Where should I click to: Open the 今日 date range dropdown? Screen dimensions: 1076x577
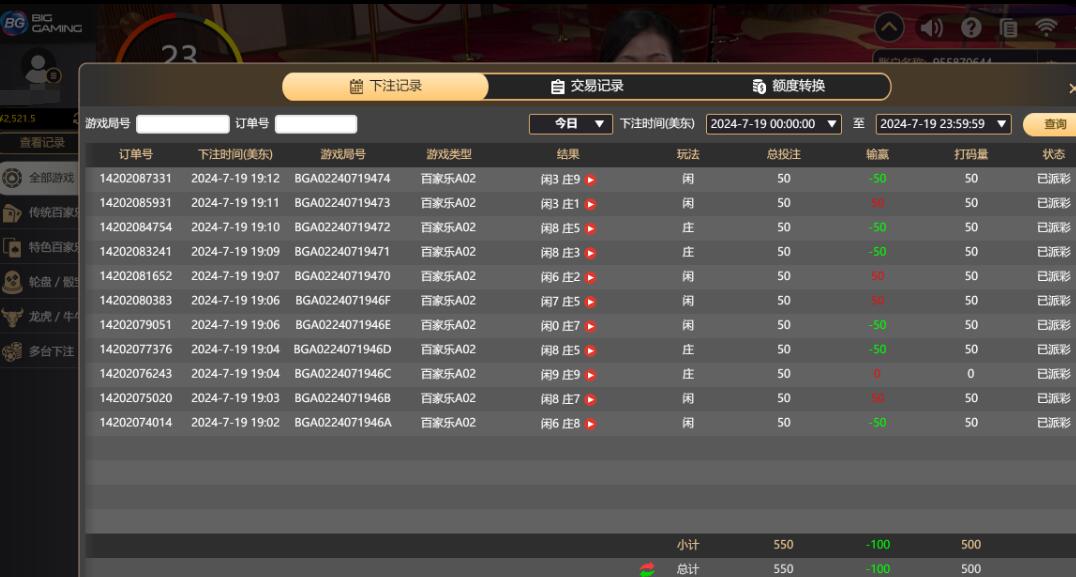[x=570, y=124]
